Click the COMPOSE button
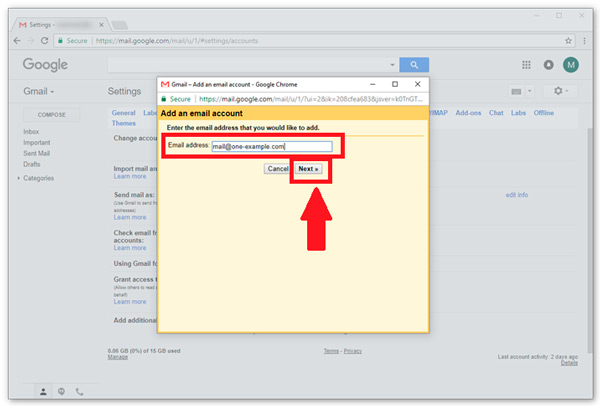 (x=52, y=115)
